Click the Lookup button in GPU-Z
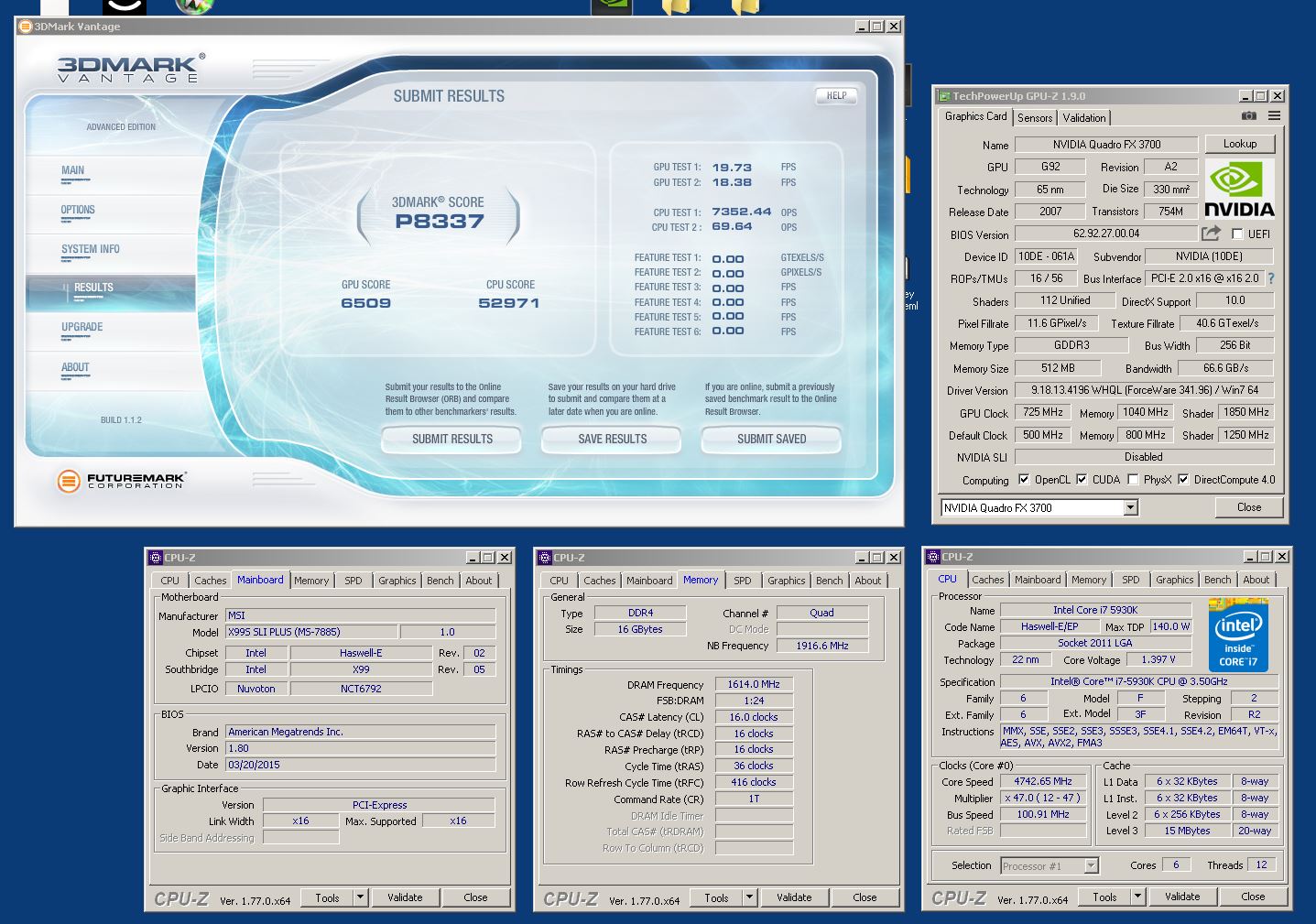This screenshot has height=924, width=1316. coord(1239,144)
